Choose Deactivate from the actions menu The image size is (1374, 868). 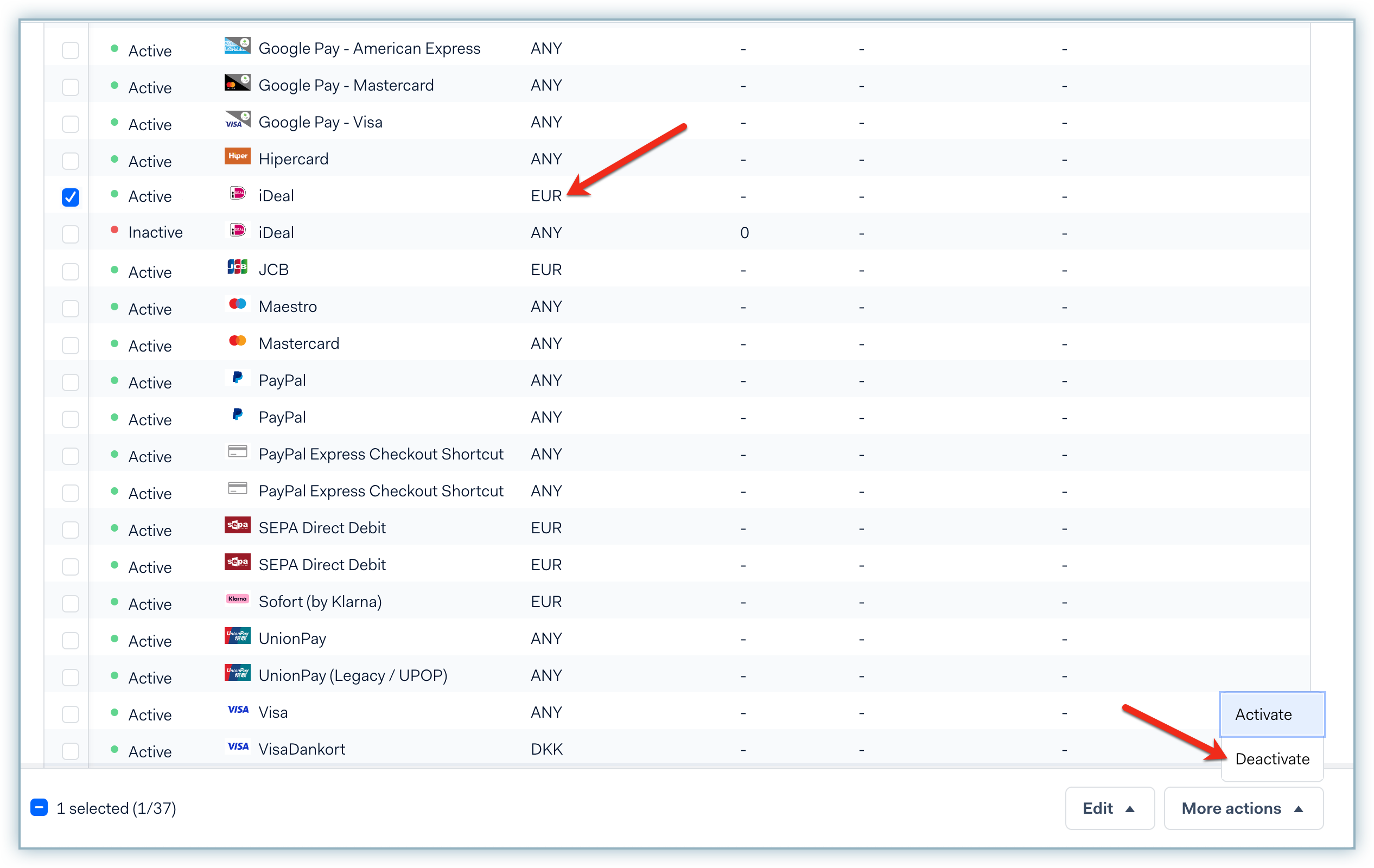[x=1272, y=759]
